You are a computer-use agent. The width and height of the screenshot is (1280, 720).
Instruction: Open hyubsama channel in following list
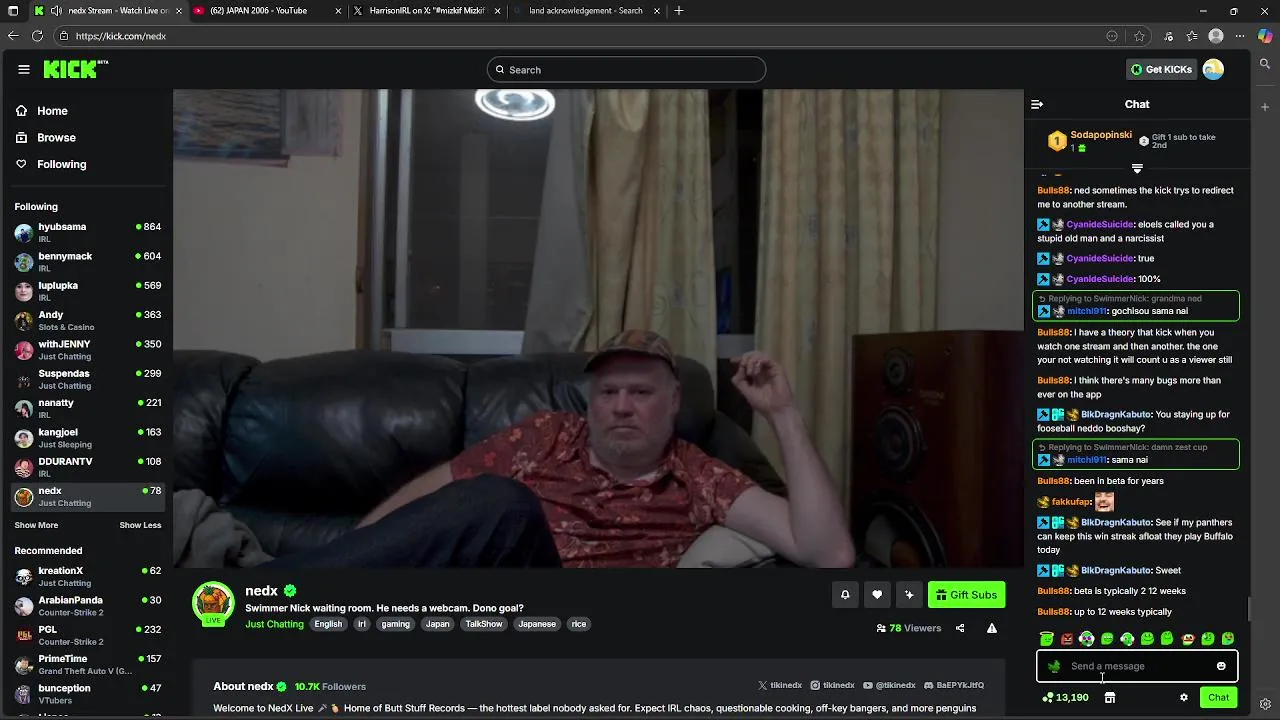[88, 233]
